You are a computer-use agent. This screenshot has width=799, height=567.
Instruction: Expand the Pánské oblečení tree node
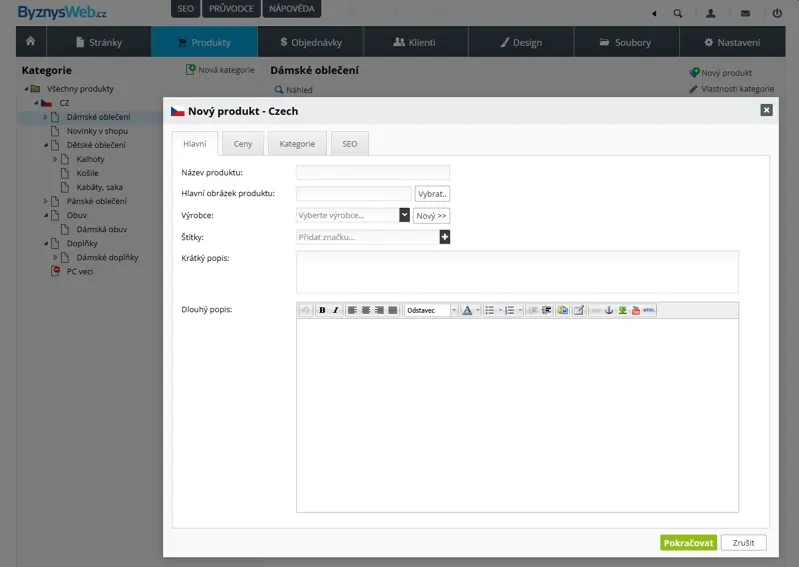coord(45,201)
